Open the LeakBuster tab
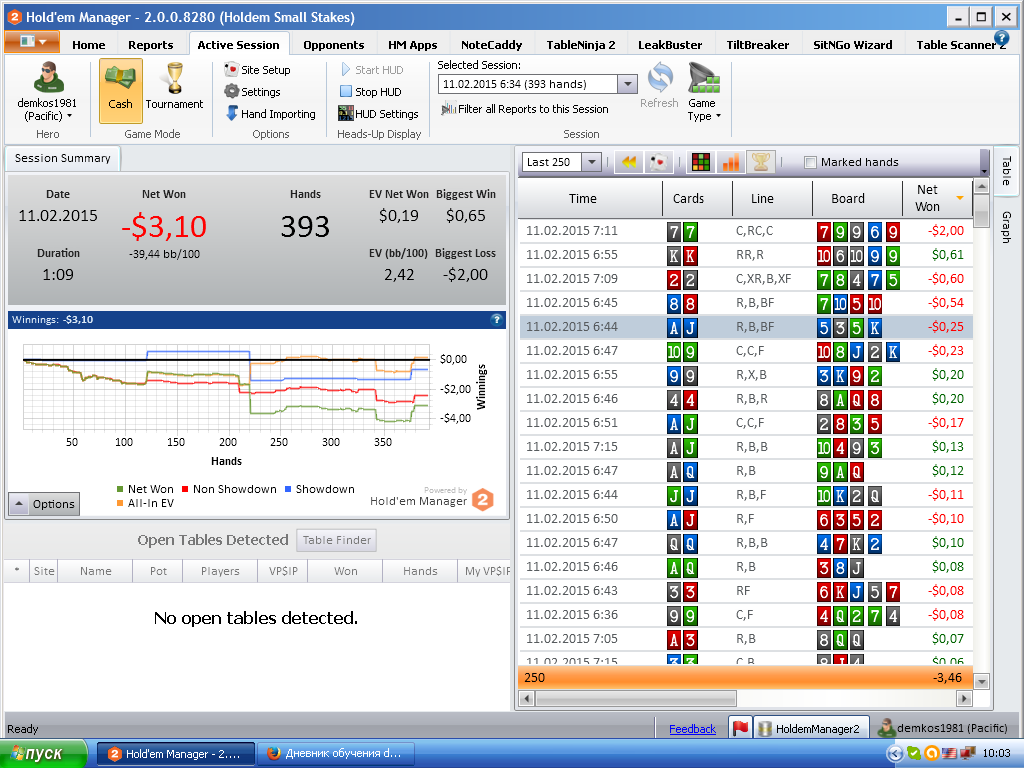Image resolution: width=1024 pixels, height=768 pixels. coord(670,45)
